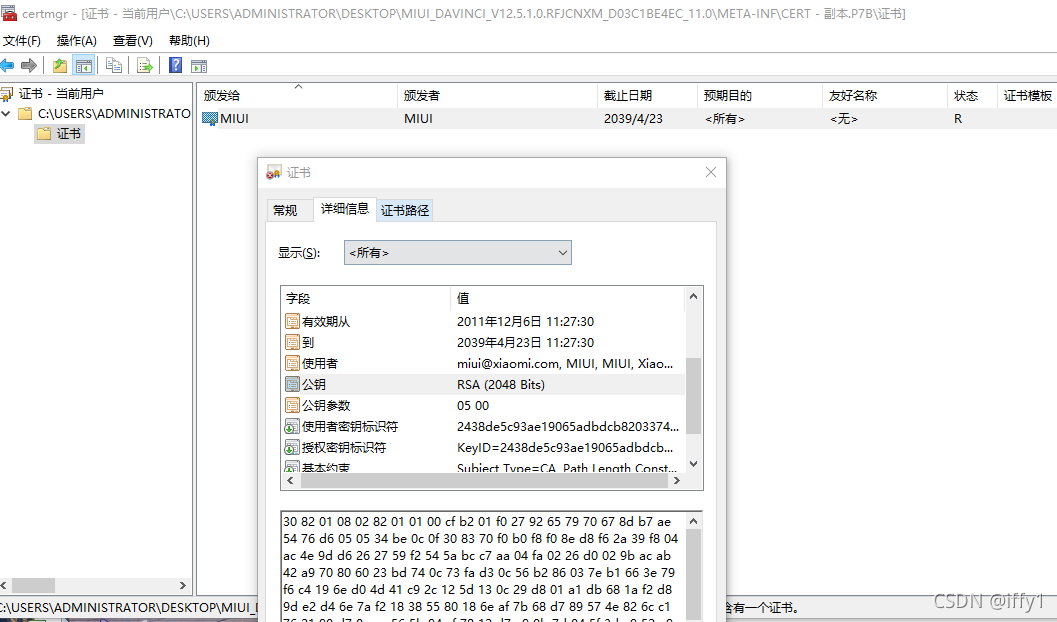
Task: Click the 2039/4/23 expiry cell for MIUI
Action: tap(633, 119)
